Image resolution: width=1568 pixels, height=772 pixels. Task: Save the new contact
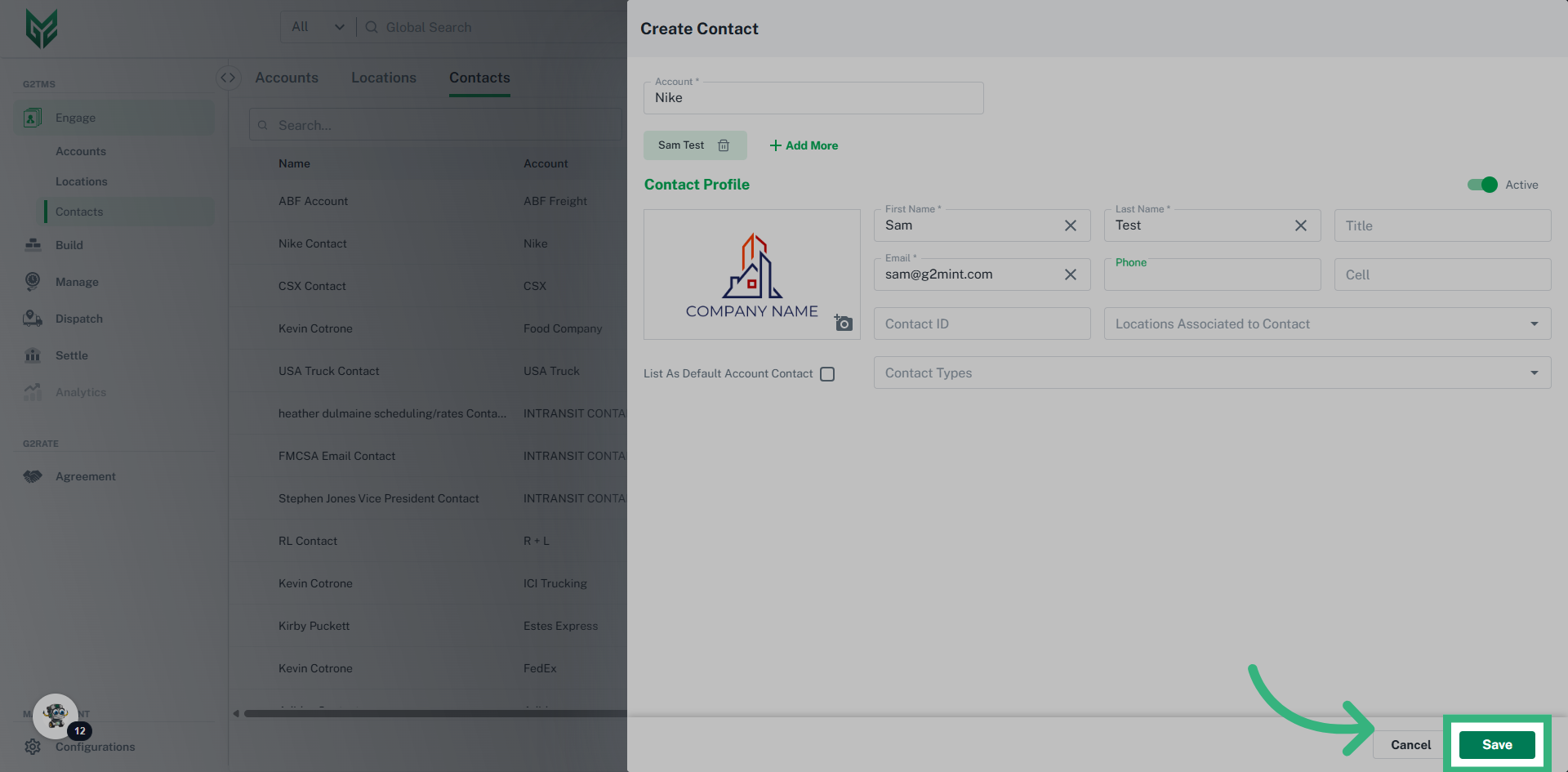[x=1496, y=744]
